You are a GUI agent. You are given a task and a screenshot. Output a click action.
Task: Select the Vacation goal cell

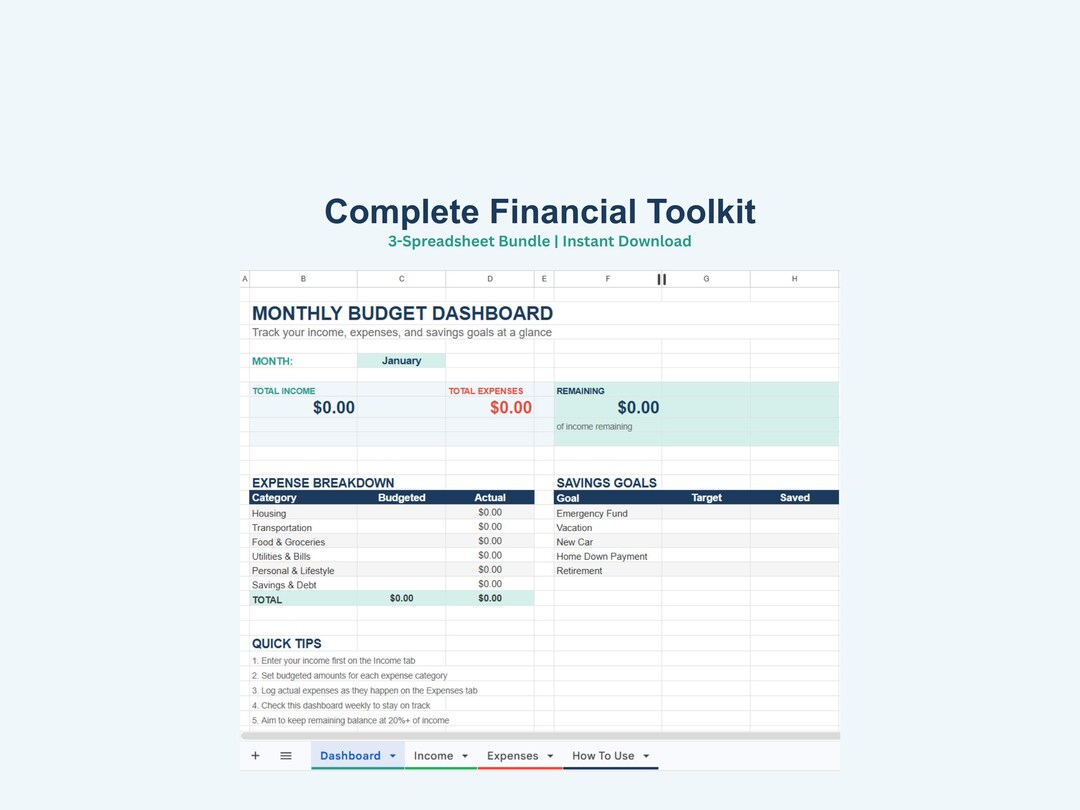point(608,528)
